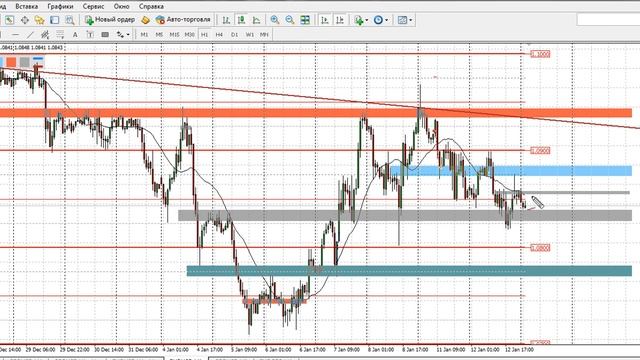The width and height of the screenshot is (640, 360).
Task: Select the Fibonacci retracement tool
Action: pyautogui.click(x=60, y=35)
